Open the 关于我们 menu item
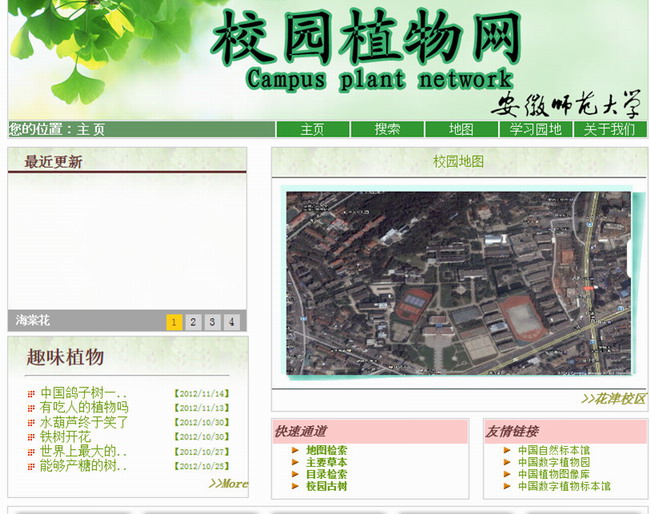The image size is (650, 514). pyautogui.click(x=609, y=129)
